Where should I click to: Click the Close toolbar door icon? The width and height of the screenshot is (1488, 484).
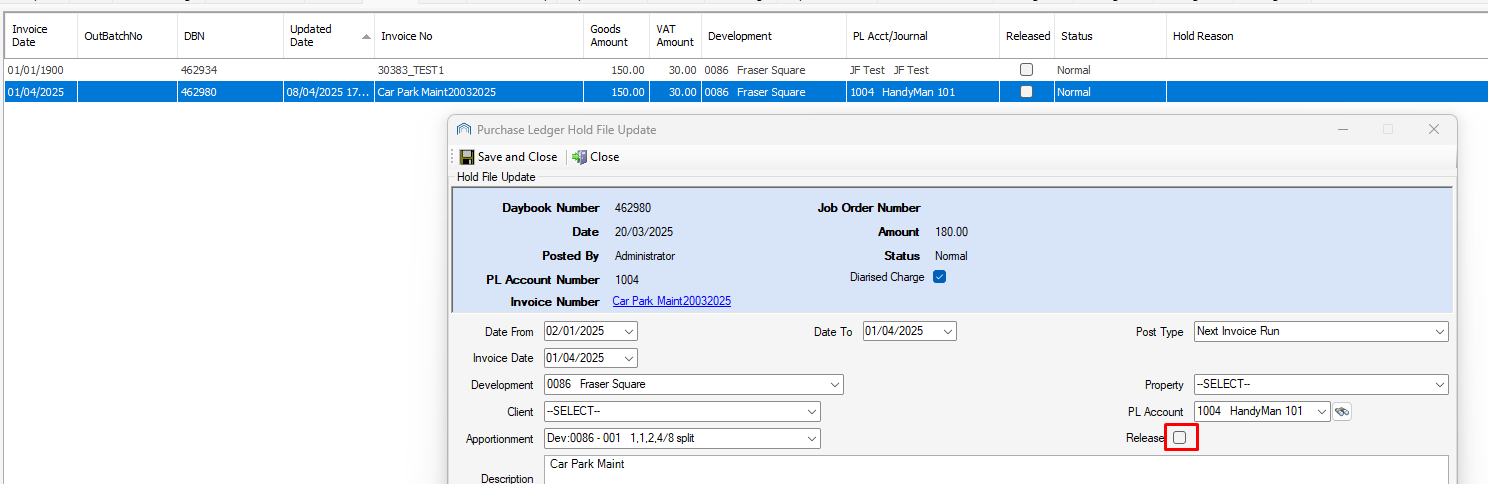tap(580, 157)
